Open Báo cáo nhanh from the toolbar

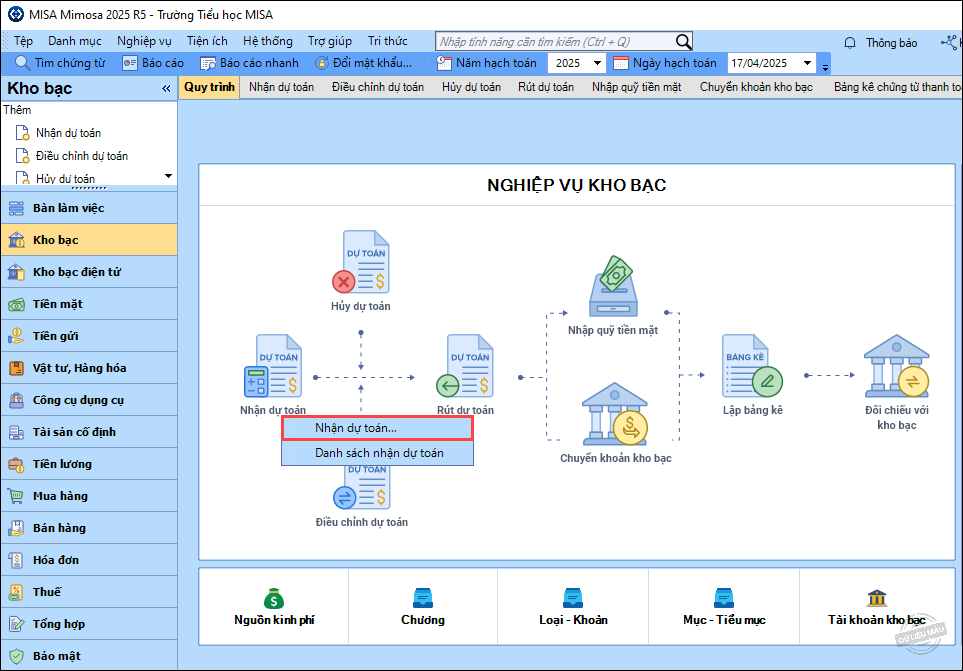point(249,63)
